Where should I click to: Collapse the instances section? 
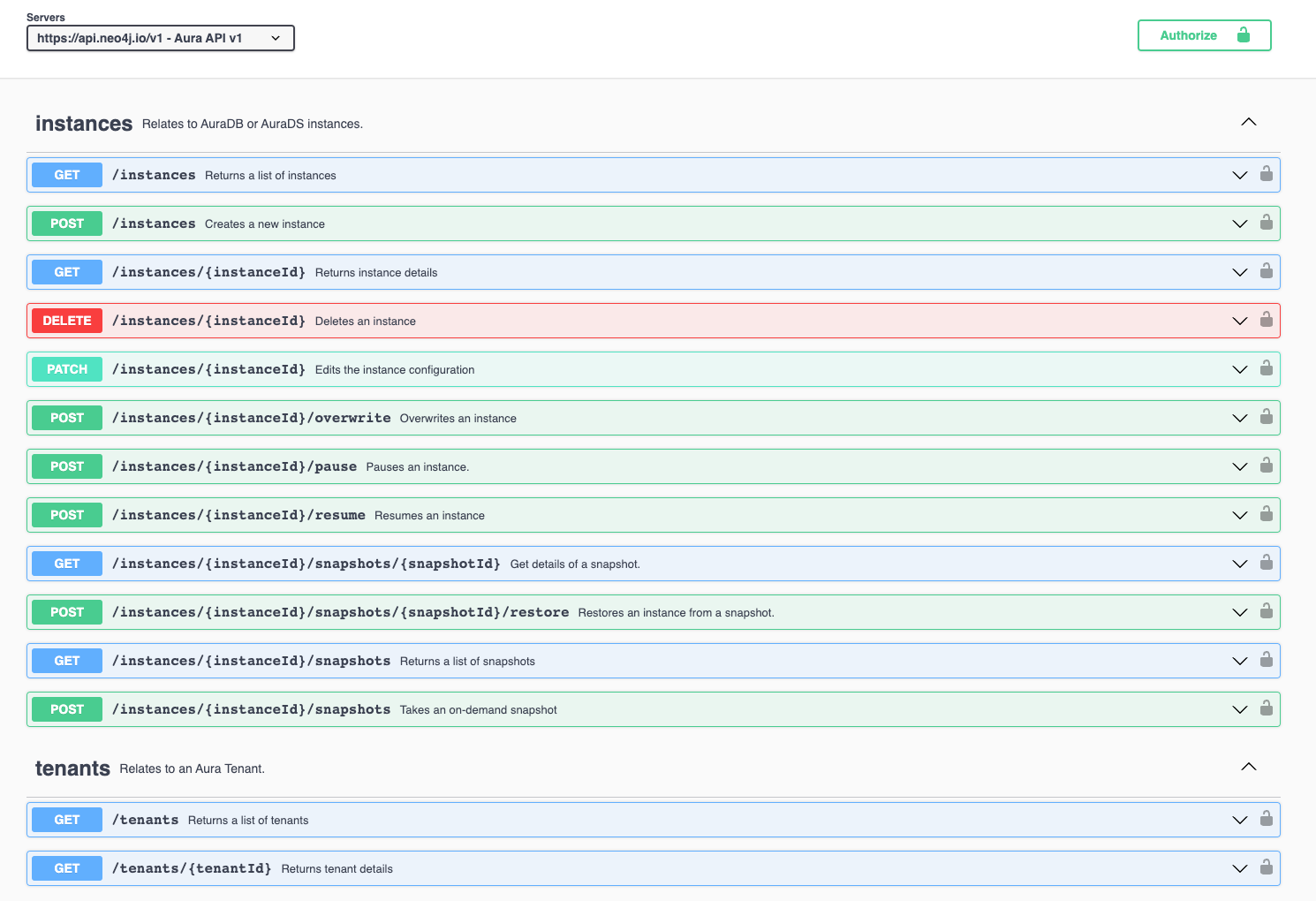coord(1248,122)
